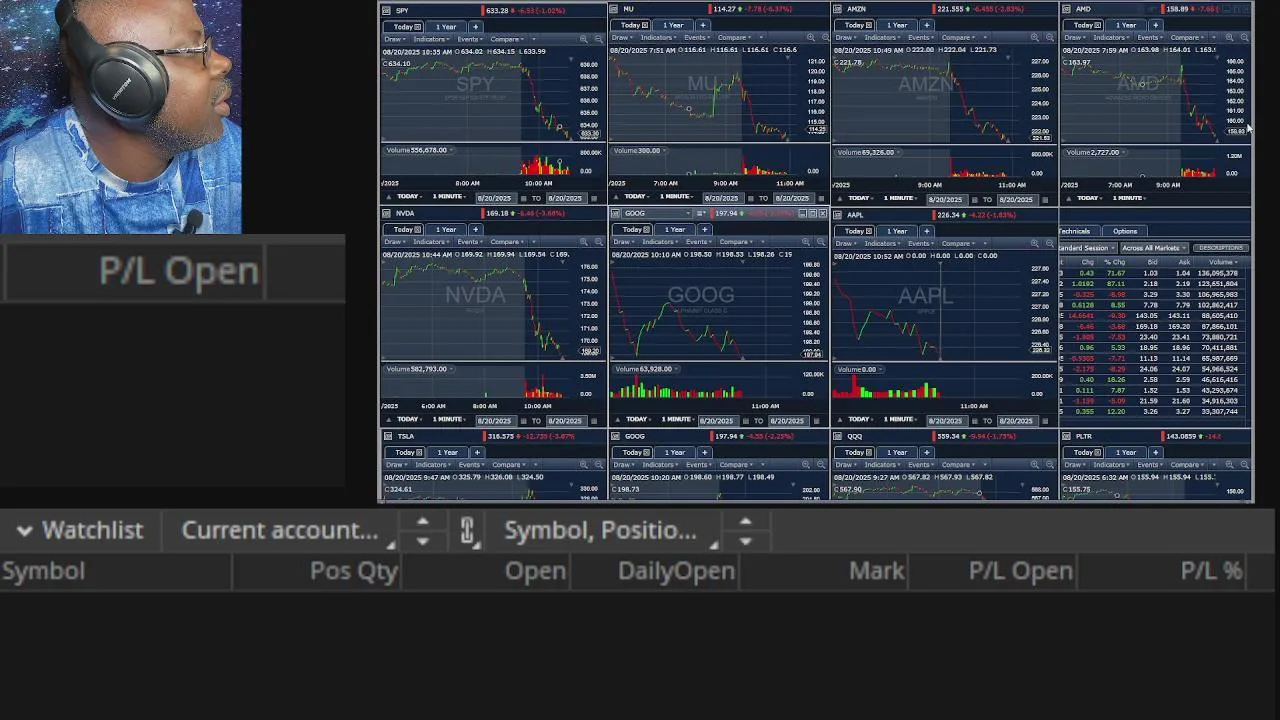
Task: Collapse the Watchlist section chevron
Action: (25, 531)
